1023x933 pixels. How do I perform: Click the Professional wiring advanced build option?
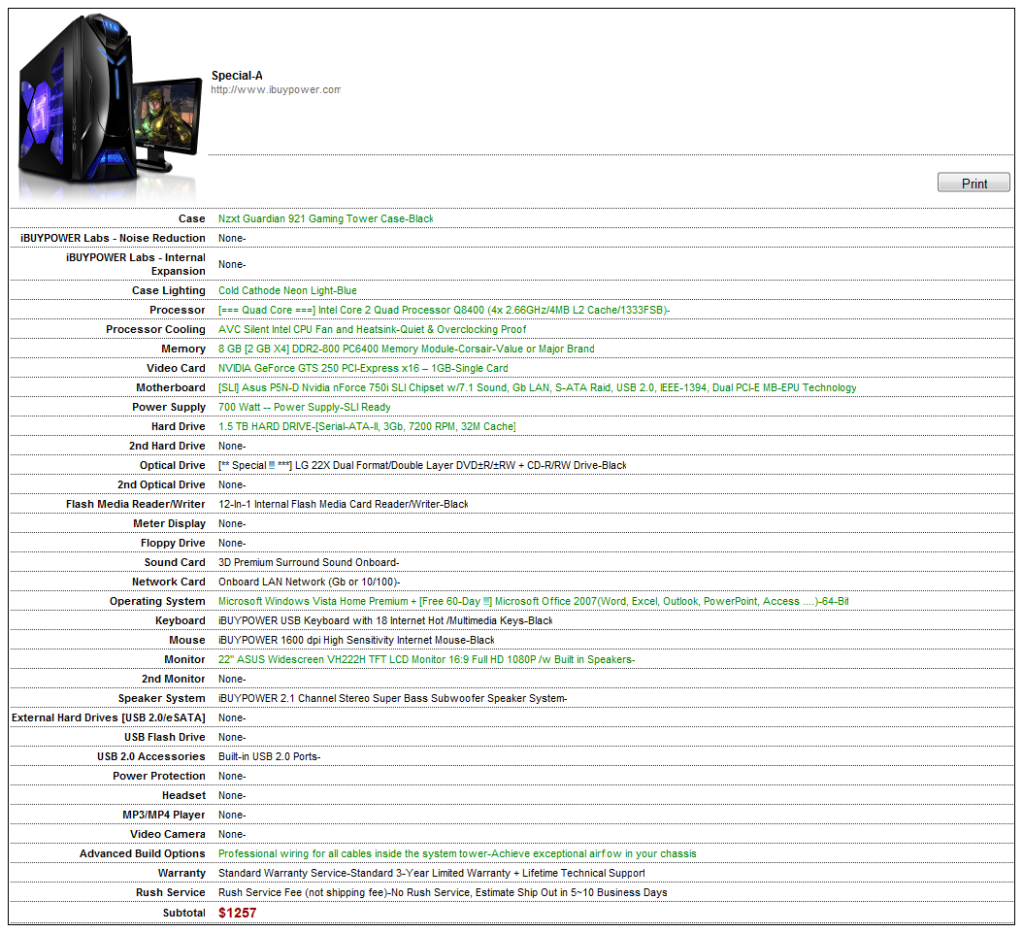[x=457, y=854]
